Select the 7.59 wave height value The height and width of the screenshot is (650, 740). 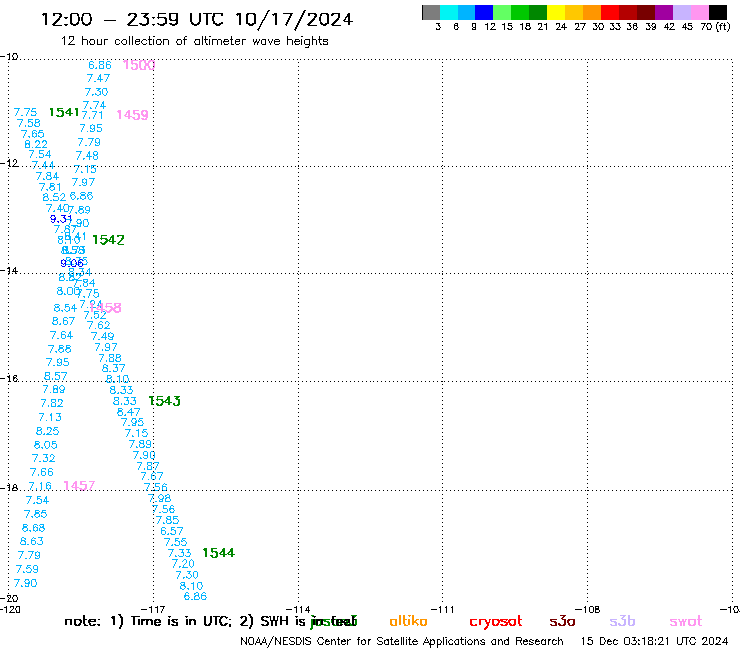(x=27, y=569)
